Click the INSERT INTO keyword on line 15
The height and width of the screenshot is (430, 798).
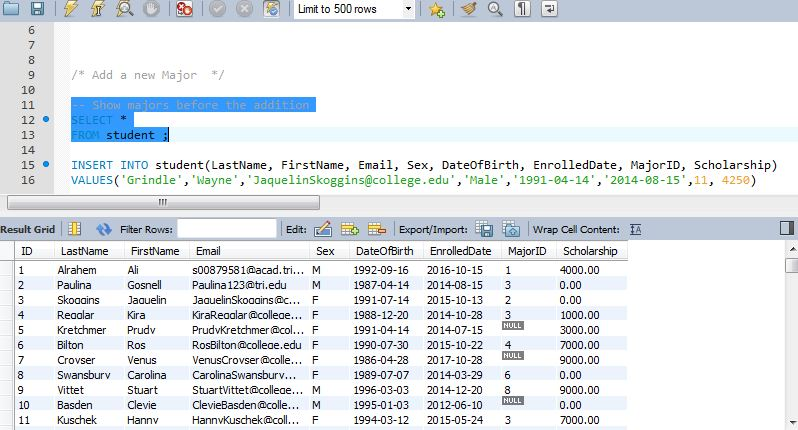coord(109,165)
